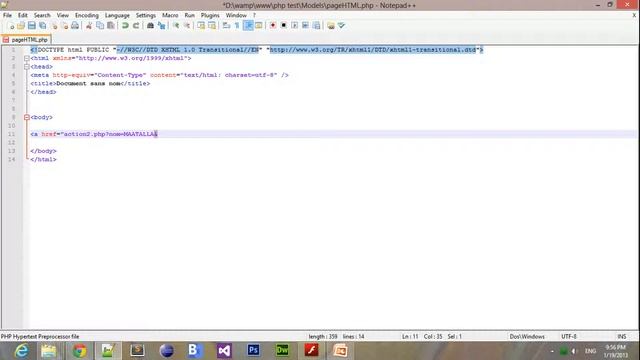Viewport: 640px width, 360px height.
Task: Click the UTF-8 encoding status entry
Action: pos(569,336)
